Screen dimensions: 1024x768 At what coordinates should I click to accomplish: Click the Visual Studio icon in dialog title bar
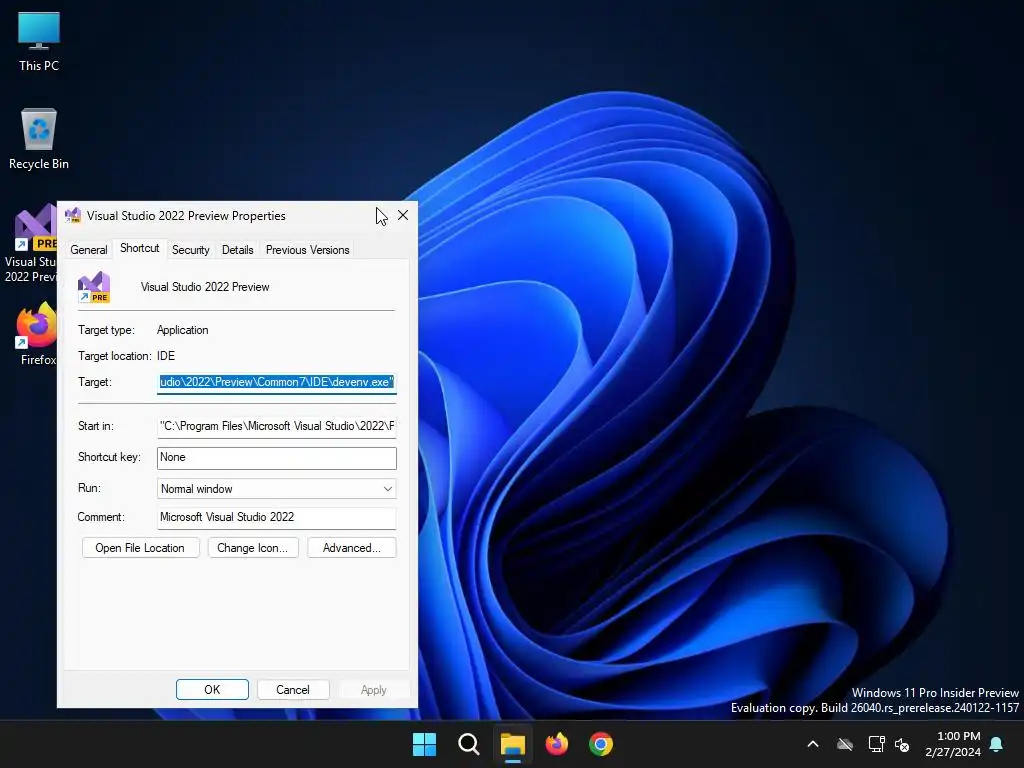tap(73, 216)
